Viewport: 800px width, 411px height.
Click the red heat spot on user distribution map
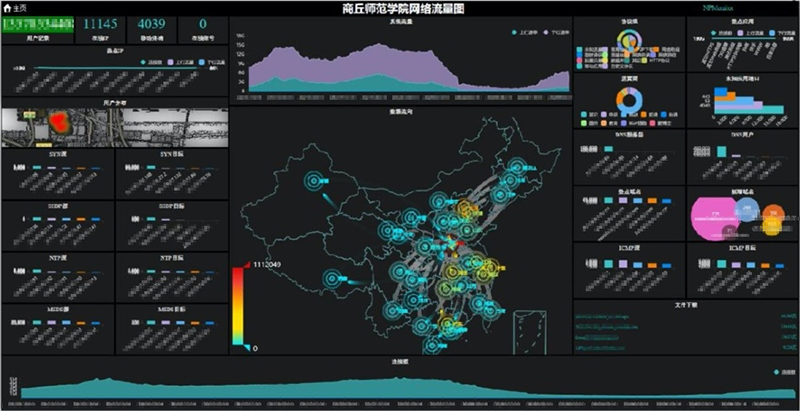pyautogui.click(x=61, y=121)
